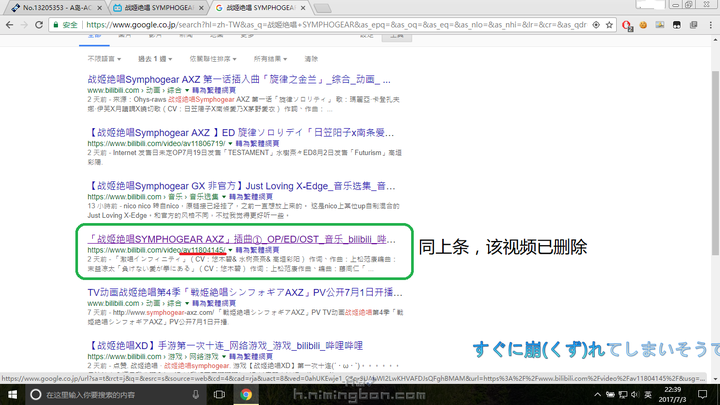Click the scrollbar up arrow
This screenshot has height=405, width=720.
[x=715, y=40]
